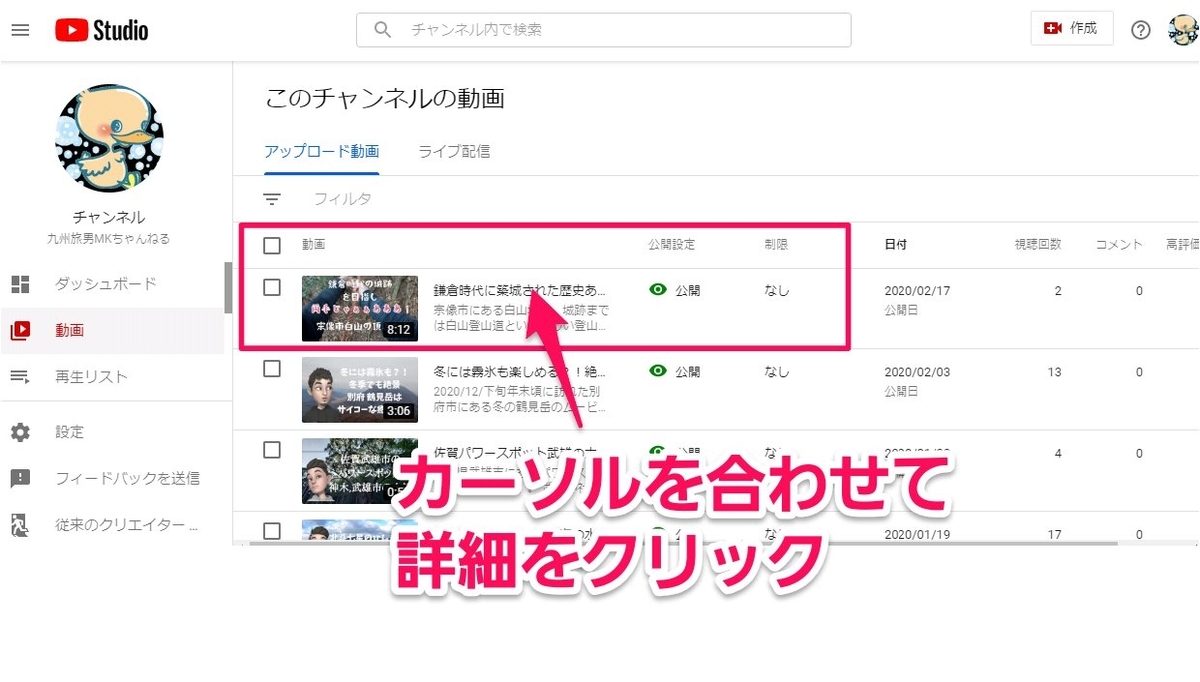This screenshot has width=1200, height=682.
Task: Sort by 日付 column header
Action: 896,245
